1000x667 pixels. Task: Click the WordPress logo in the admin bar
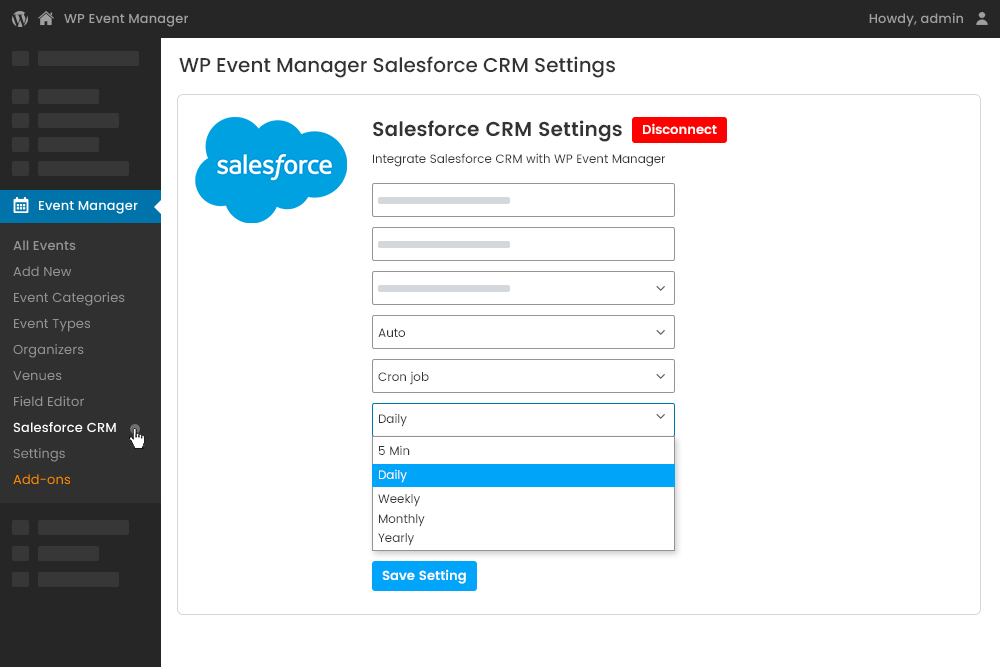[18, 18]
